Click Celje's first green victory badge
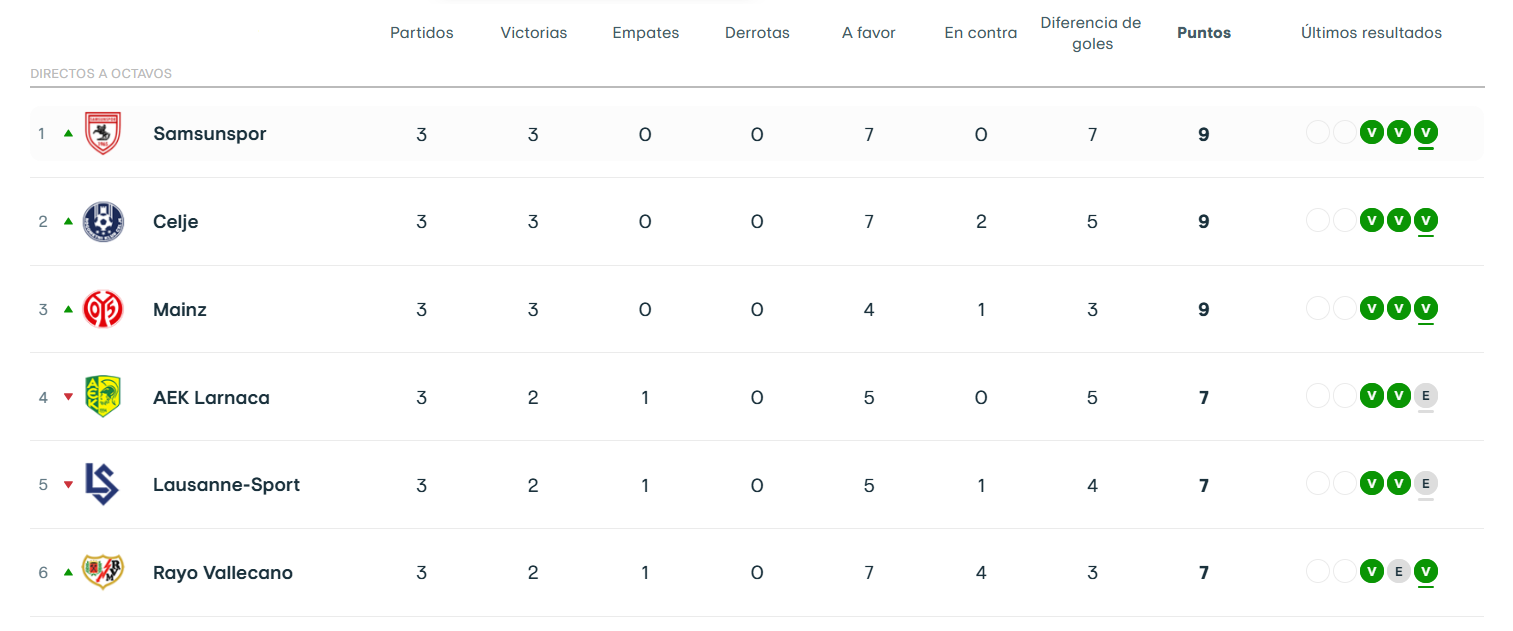 point(1372,220)
